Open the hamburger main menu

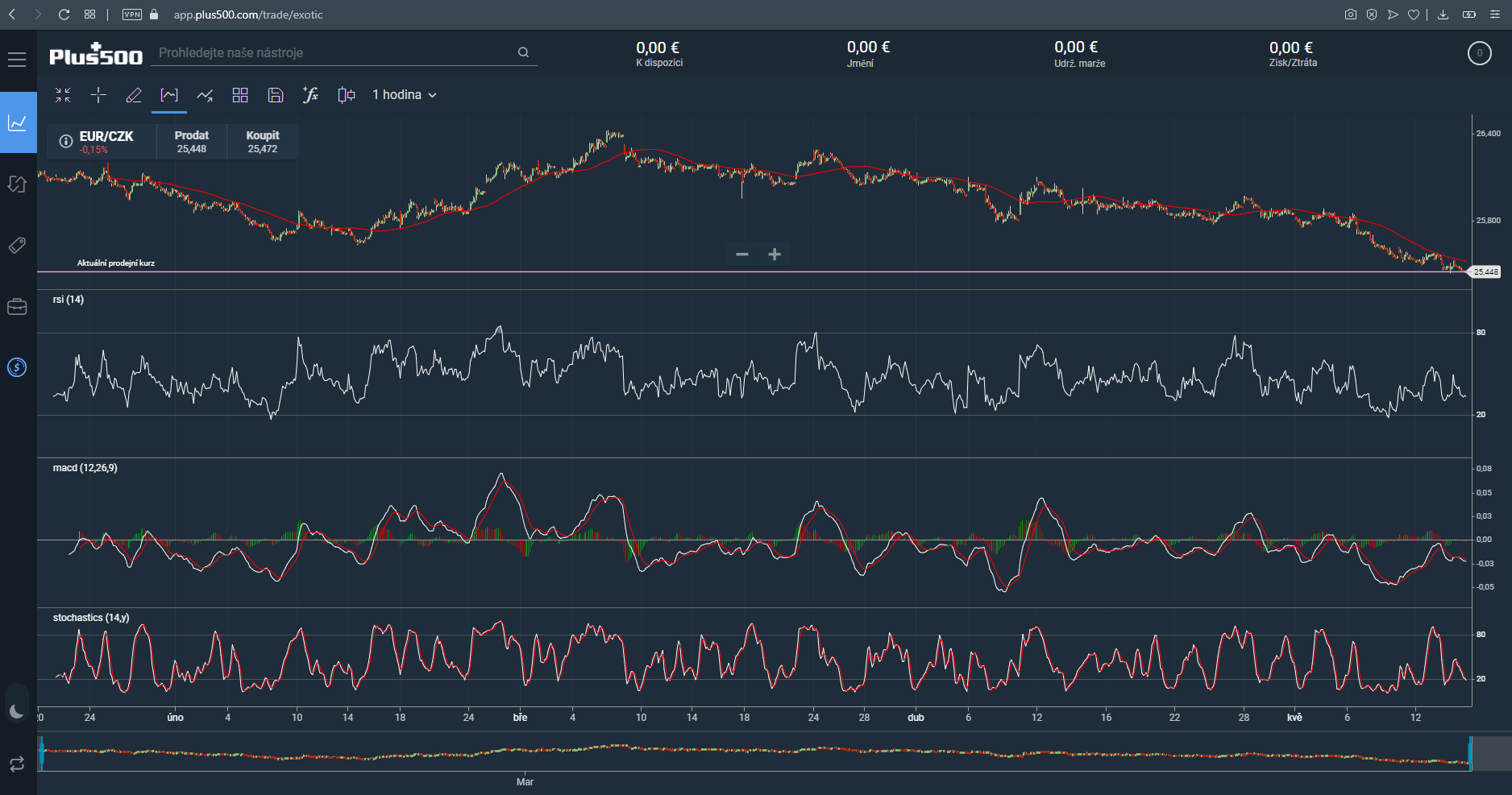click(x=17, y=59)
